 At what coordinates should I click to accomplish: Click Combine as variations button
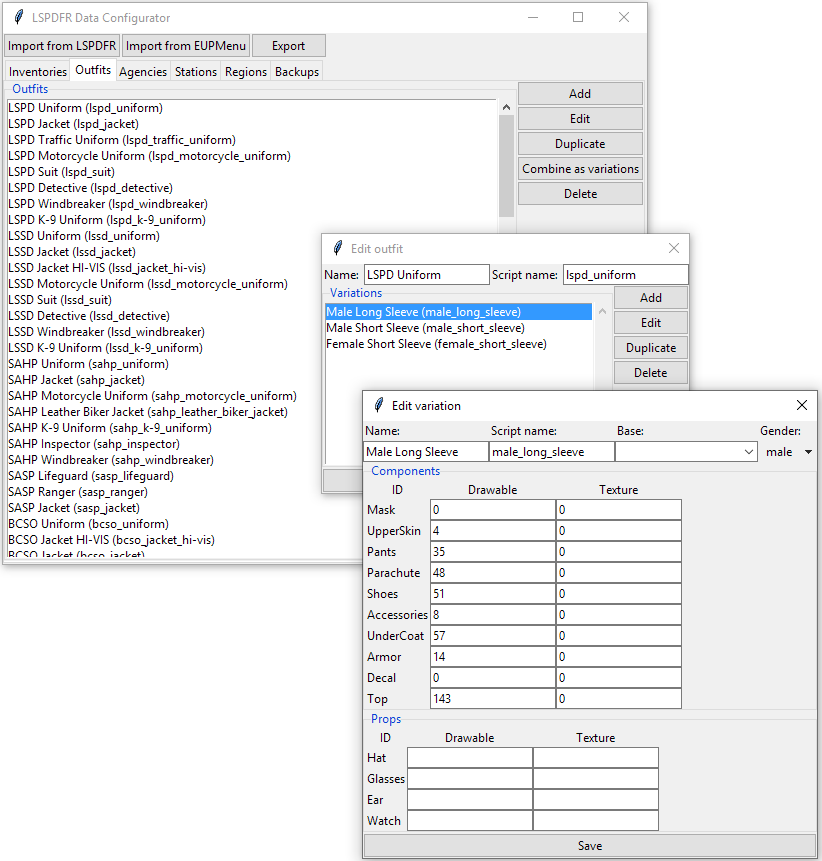(x=580, y=169)
